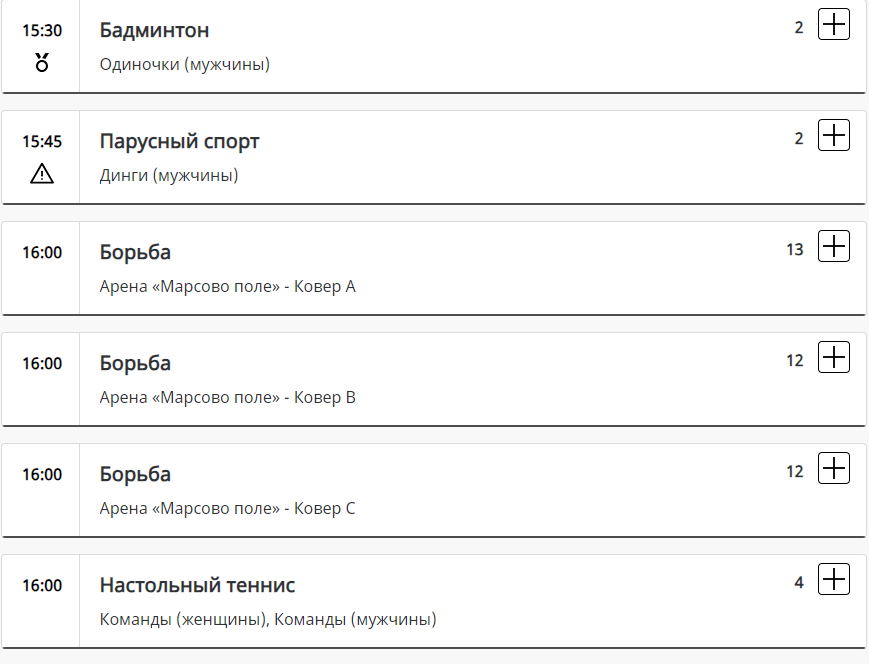Expand Настольный теннис events list

click(x=833, y=580)
